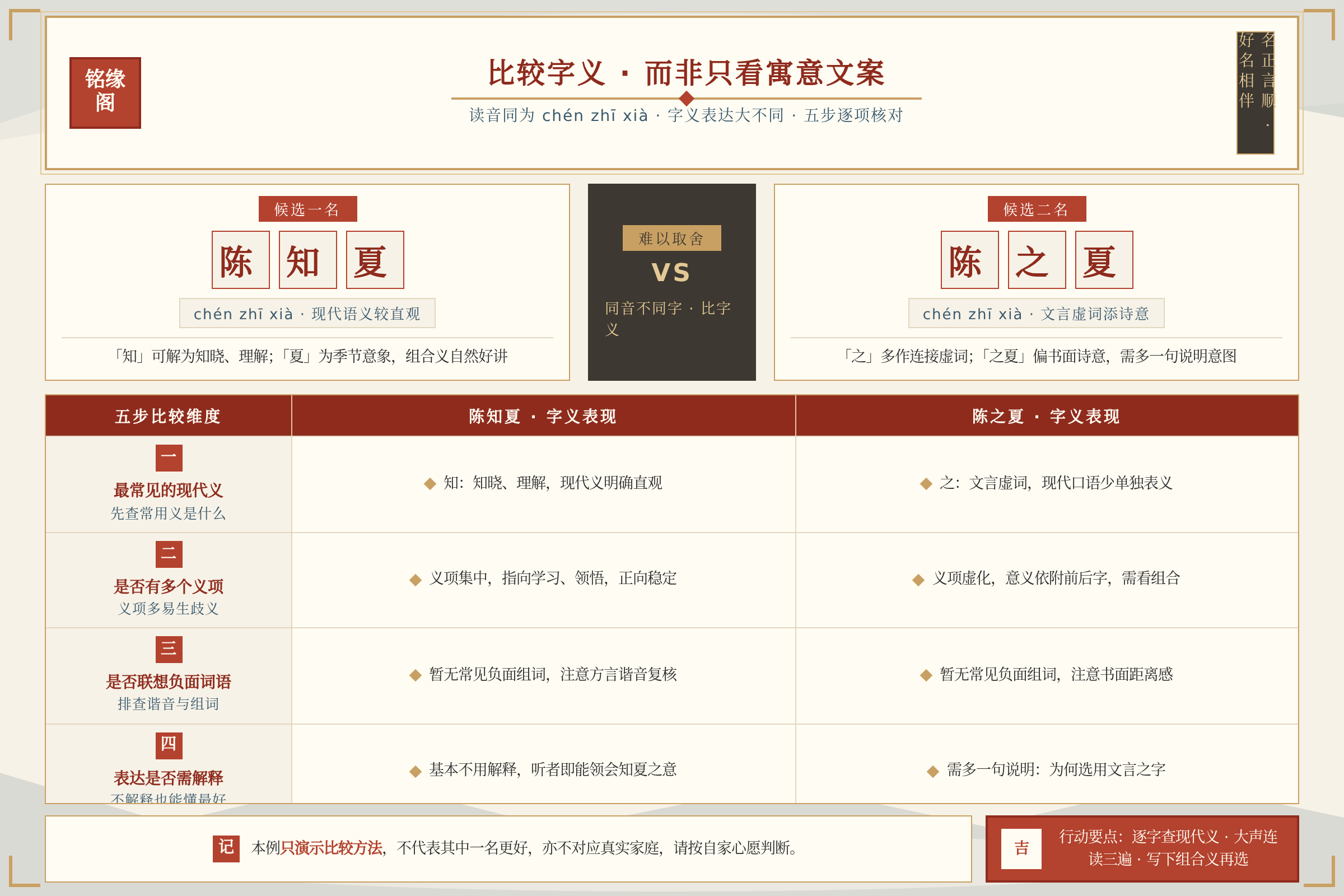
Task: Click cell 知：知晓、理解，现代义明确直观
Action: click(543, 483)
